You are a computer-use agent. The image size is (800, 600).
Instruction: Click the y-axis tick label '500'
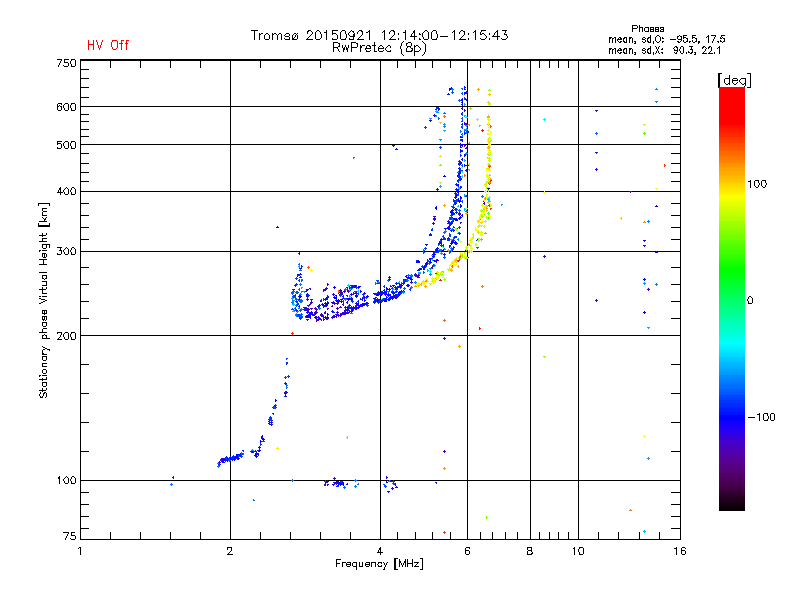[66, 145]
